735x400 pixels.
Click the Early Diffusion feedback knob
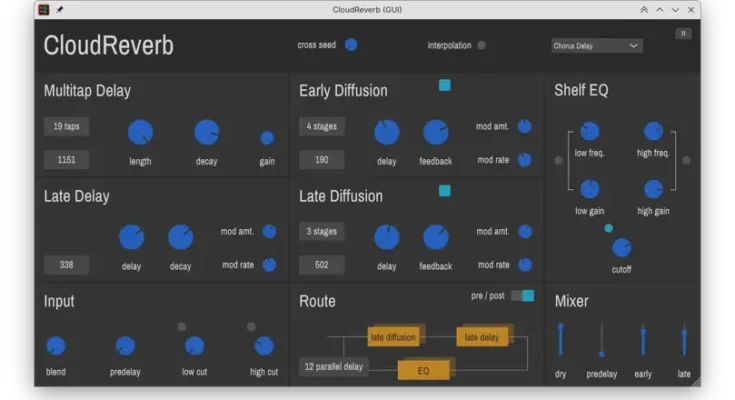click(x=435, y=132)
